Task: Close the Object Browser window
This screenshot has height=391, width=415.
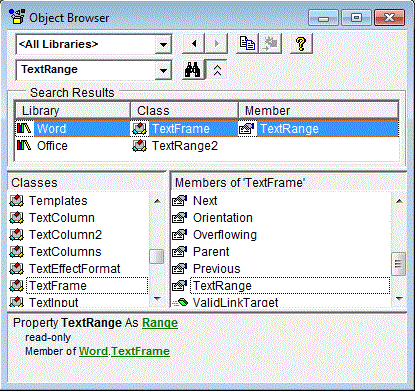Action: (389, 17)
